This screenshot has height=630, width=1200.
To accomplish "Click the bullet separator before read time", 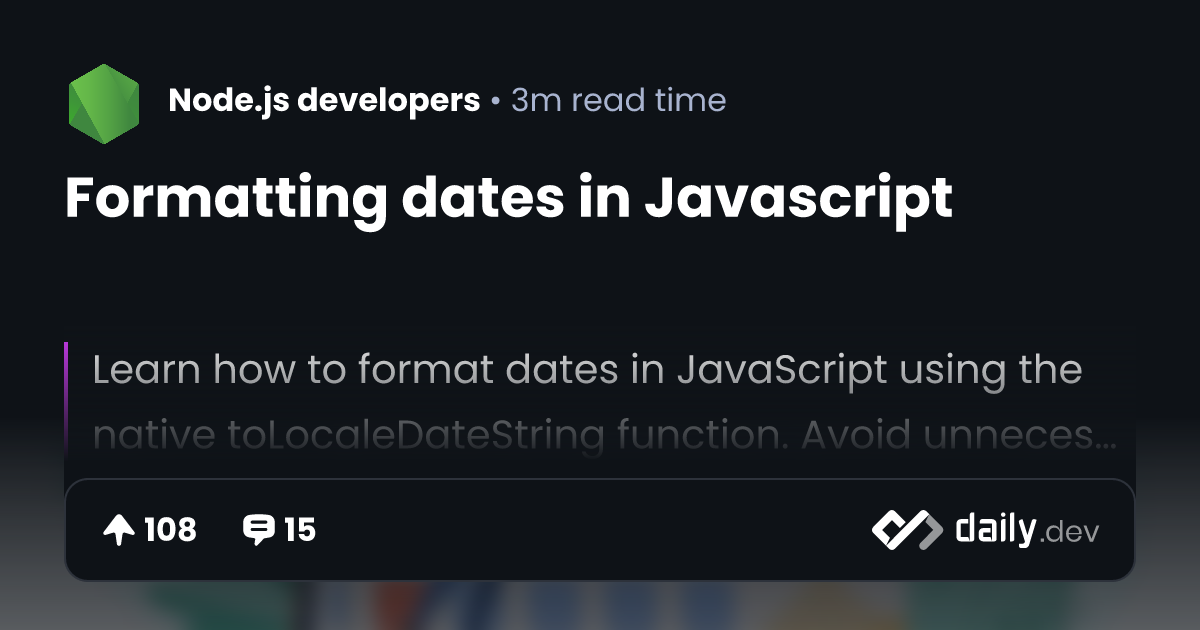I will click(x=495, y=101).
